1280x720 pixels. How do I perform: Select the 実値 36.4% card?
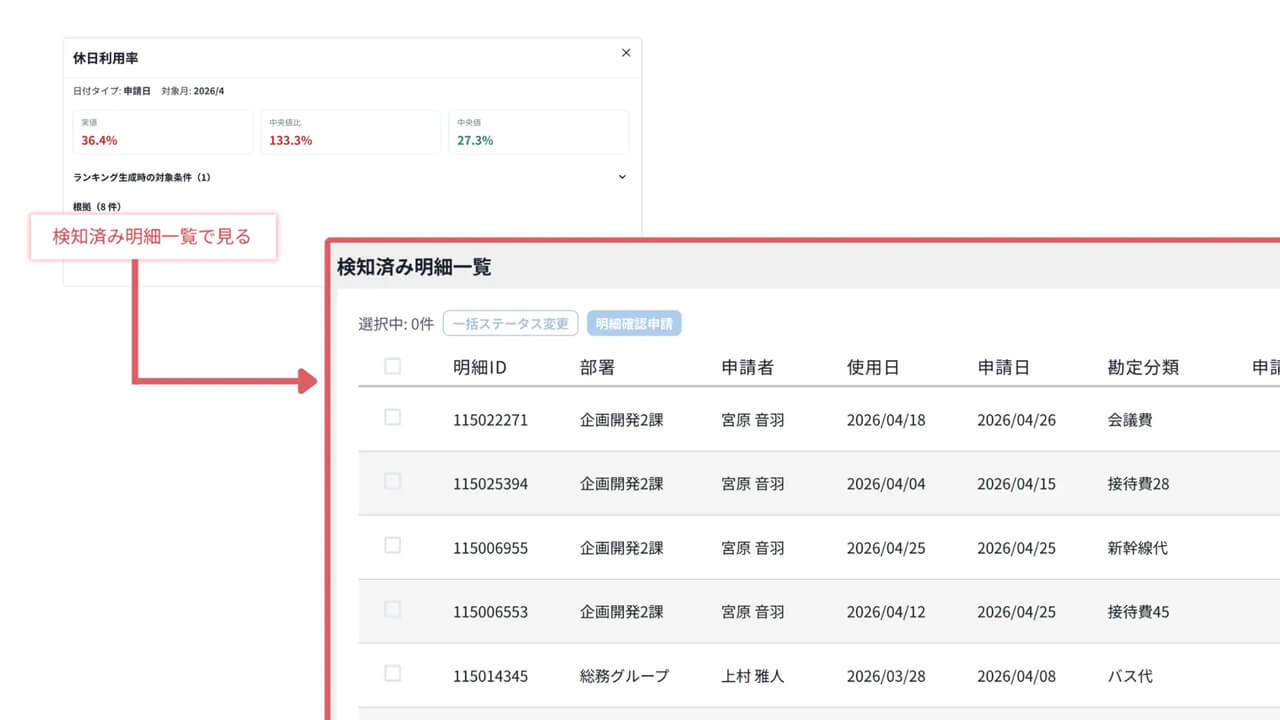click(x=163, y=132)
